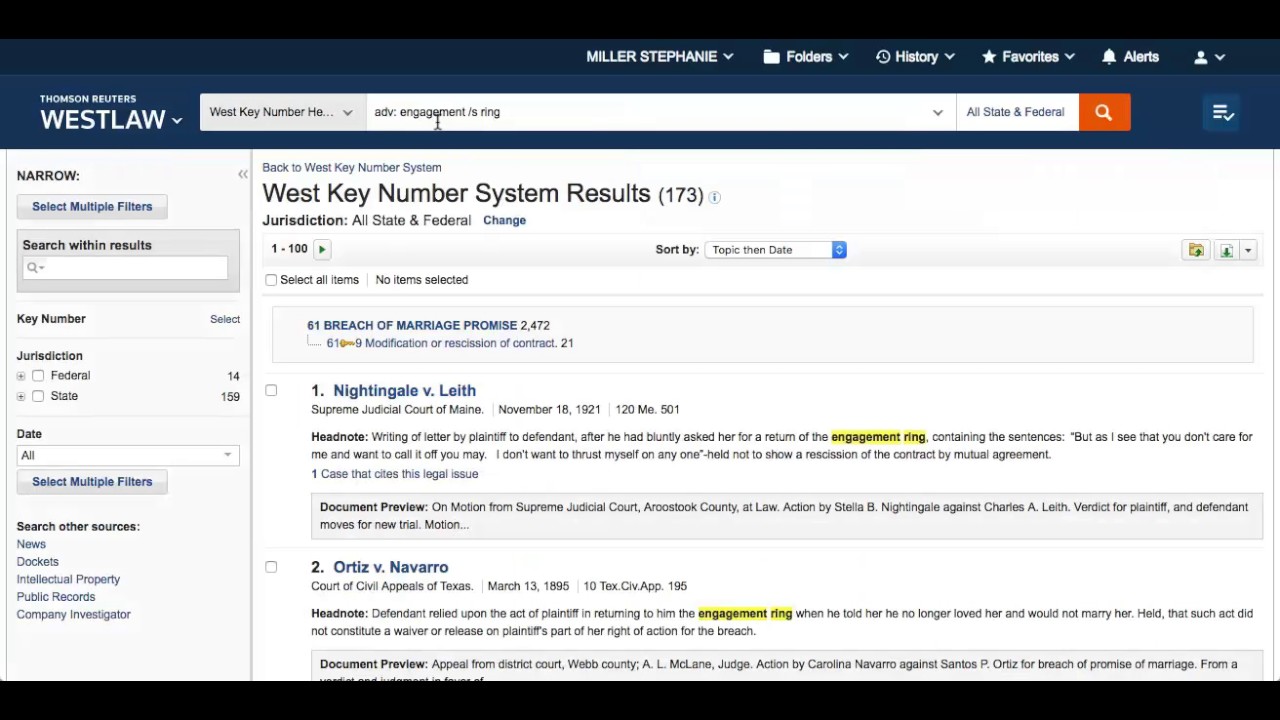The image size is (1280, 720).
Task: Open the History clock menu
Action: click(x=915, y=57)
